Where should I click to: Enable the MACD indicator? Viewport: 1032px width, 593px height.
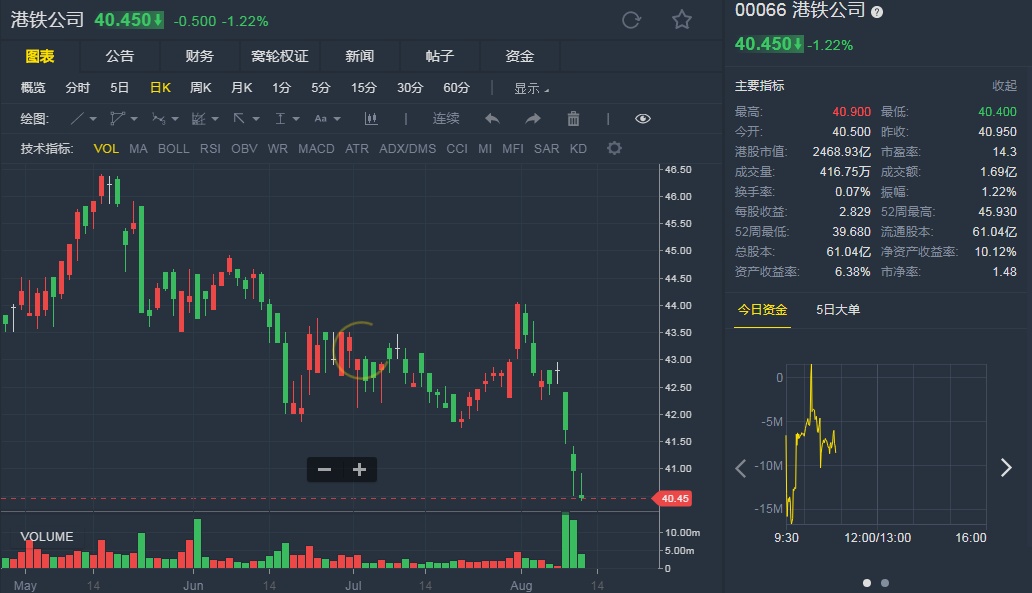pos(316,149)
